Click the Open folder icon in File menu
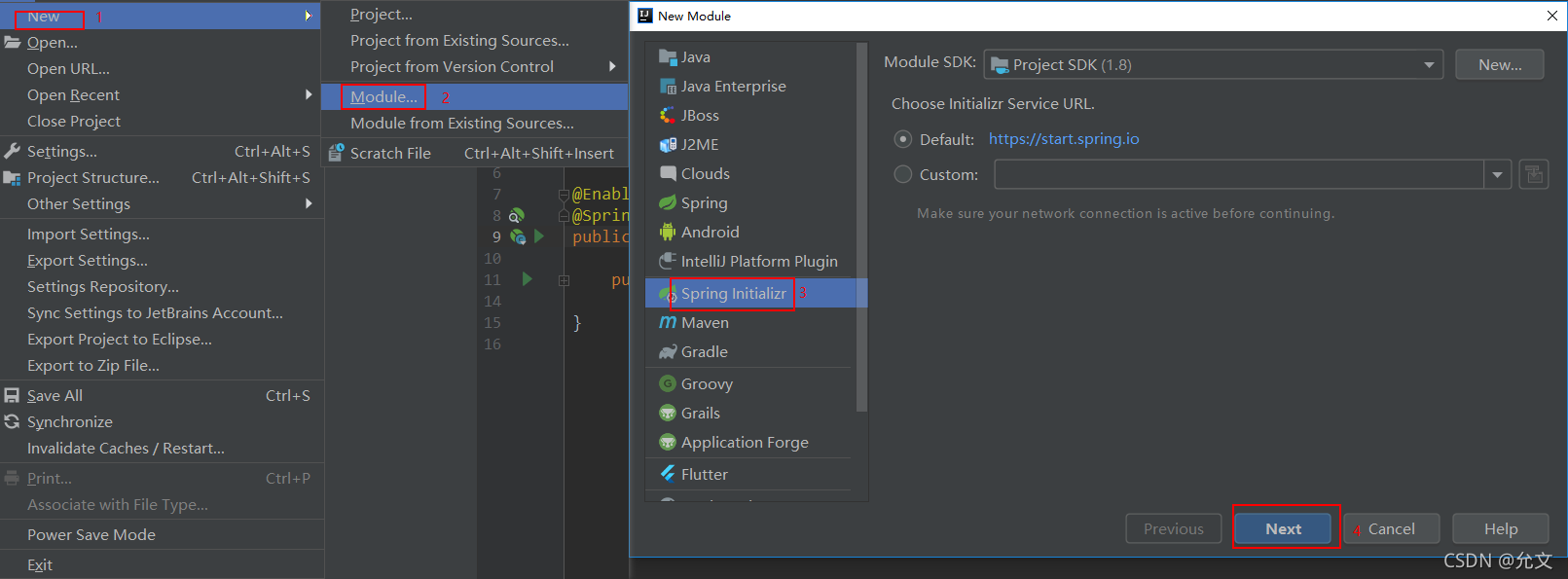This screenshot has height=579, width=1568. 13,43
